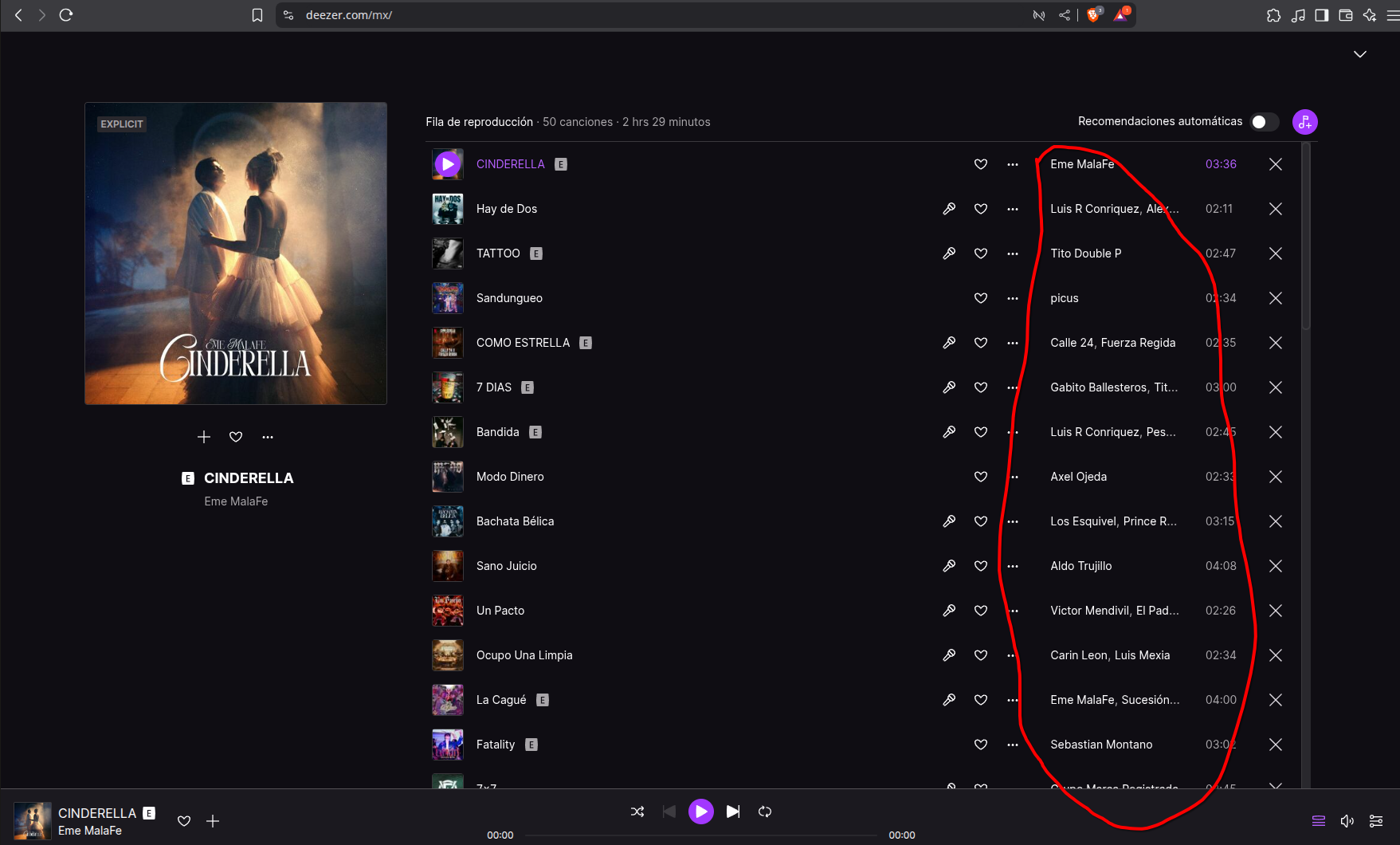Like the Un Pacto track

pyautogui.click(x=981, y=611)
